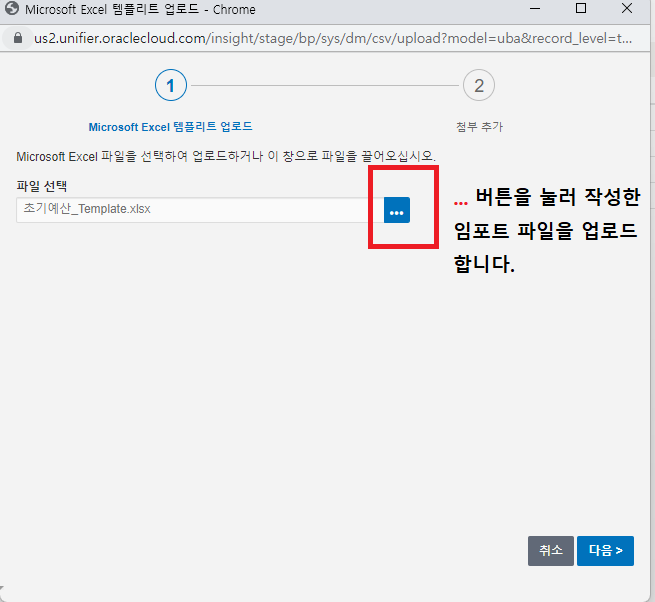Click the red ellipsis in the annotation text

click(461, 200)
